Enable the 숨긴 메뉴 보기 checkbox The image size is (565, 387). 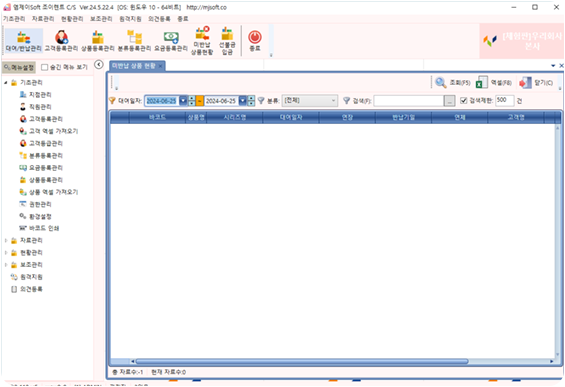point(45,67)
